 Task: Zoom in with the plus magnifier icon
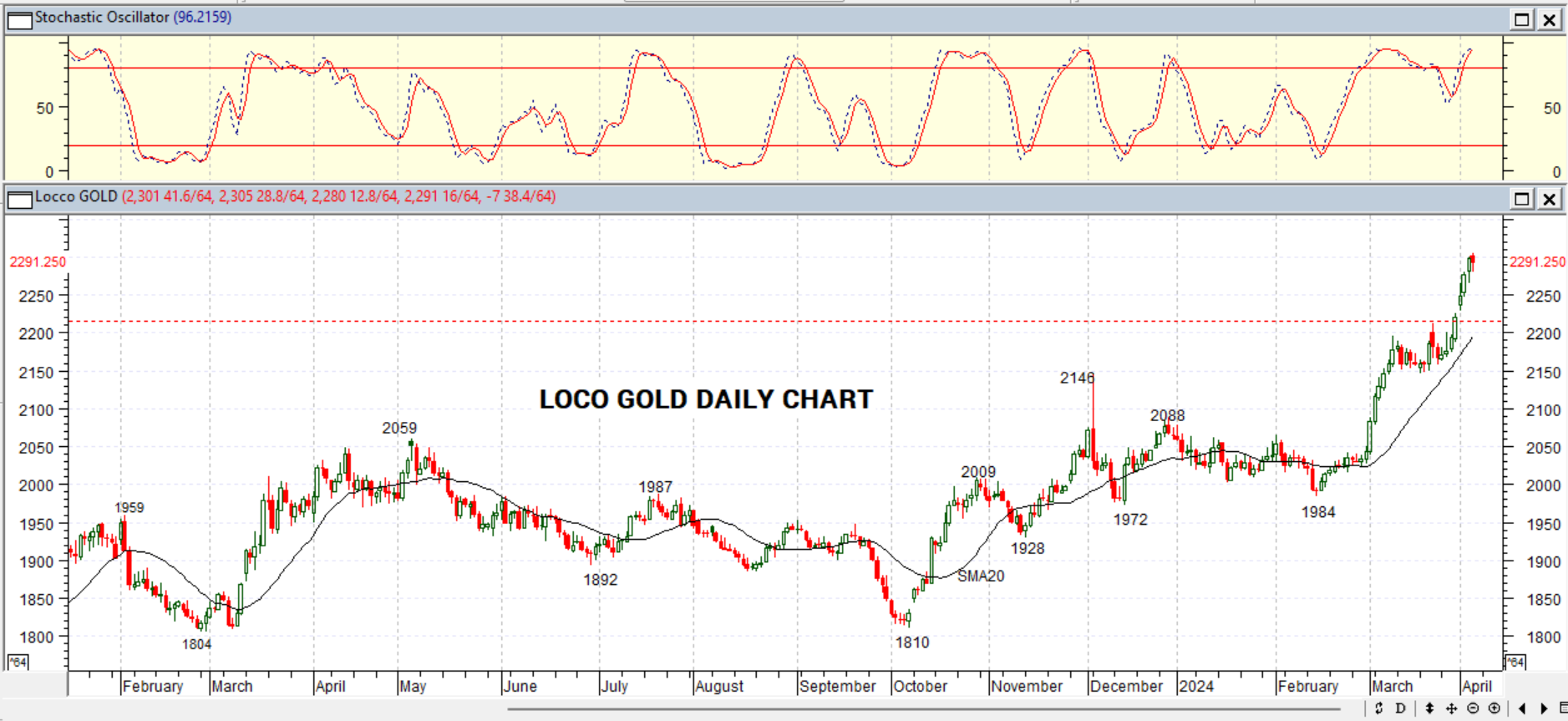[1494, 708]
